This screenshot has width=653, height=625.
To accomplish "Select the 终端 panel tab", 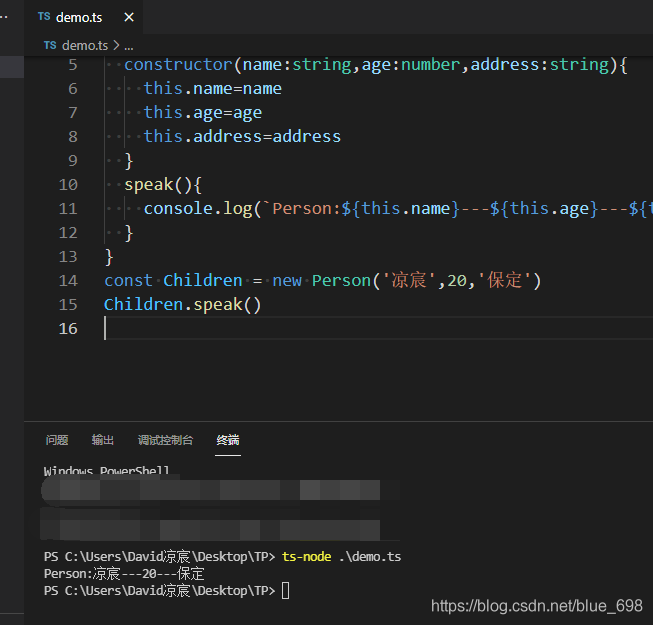I will coord(228,440).
